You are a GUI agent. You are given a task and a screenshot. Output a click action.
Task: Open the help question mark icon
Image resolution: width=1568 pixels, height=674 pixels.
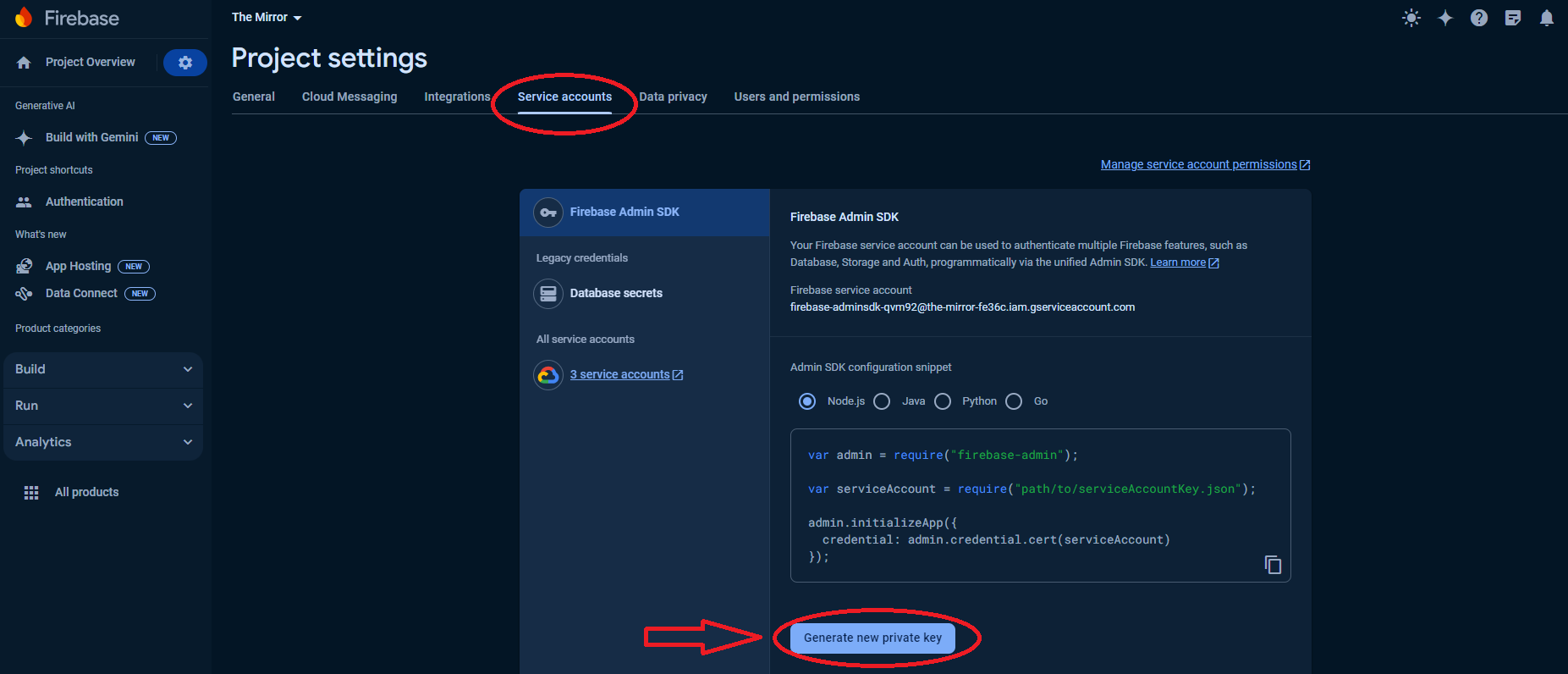[x=1479, y=18]
